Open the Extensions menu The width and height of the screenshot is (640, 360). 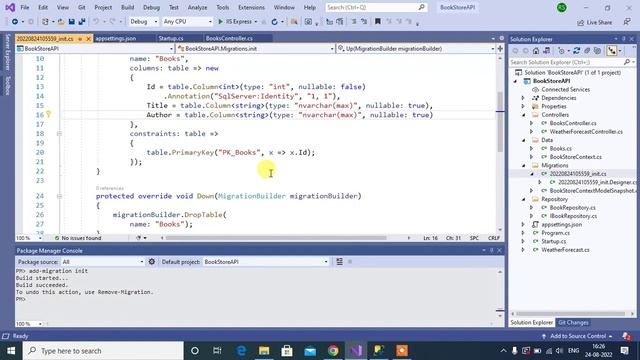[x=251, y=7]
